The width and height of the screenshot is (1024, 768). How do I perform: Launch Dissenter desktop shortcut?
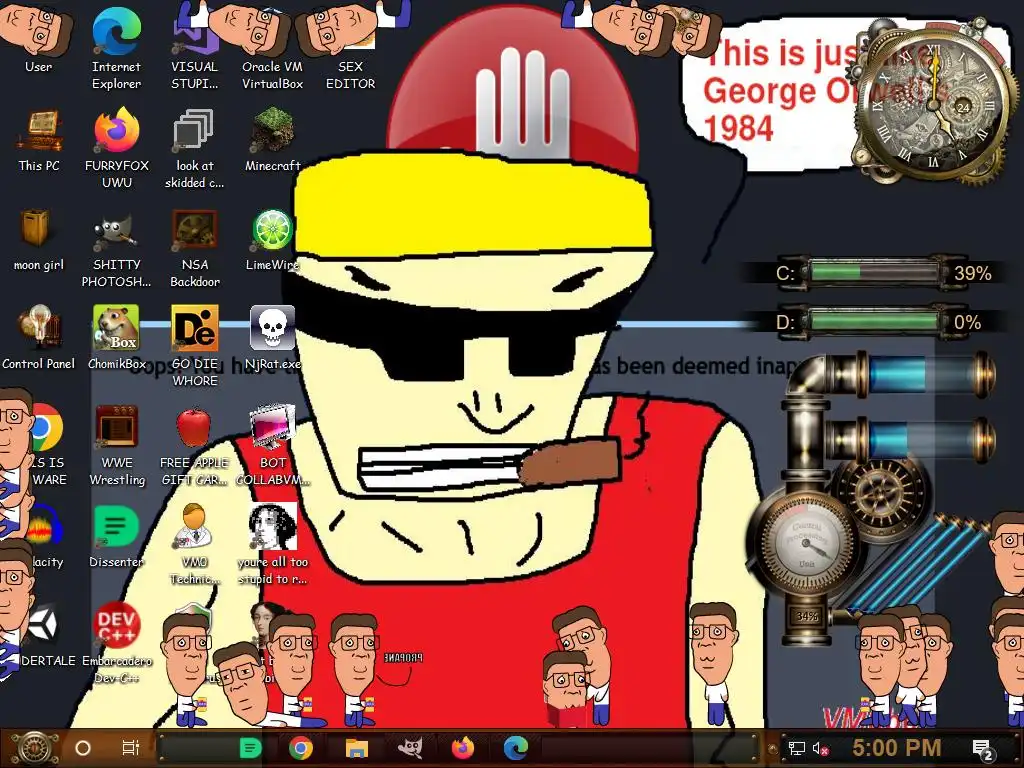[116, 537]
